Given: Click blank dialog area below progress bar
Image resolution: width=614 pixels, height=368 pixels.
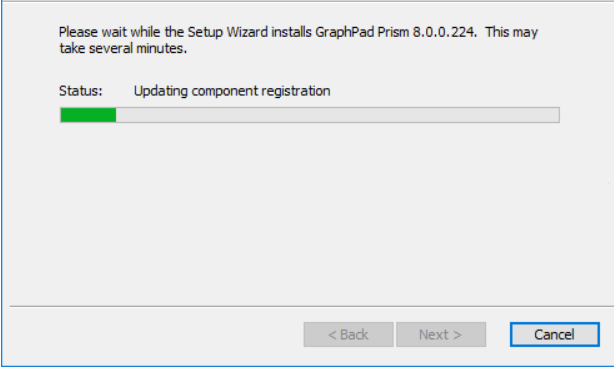Looking at the screenshot, I should [x=309, y=211].
